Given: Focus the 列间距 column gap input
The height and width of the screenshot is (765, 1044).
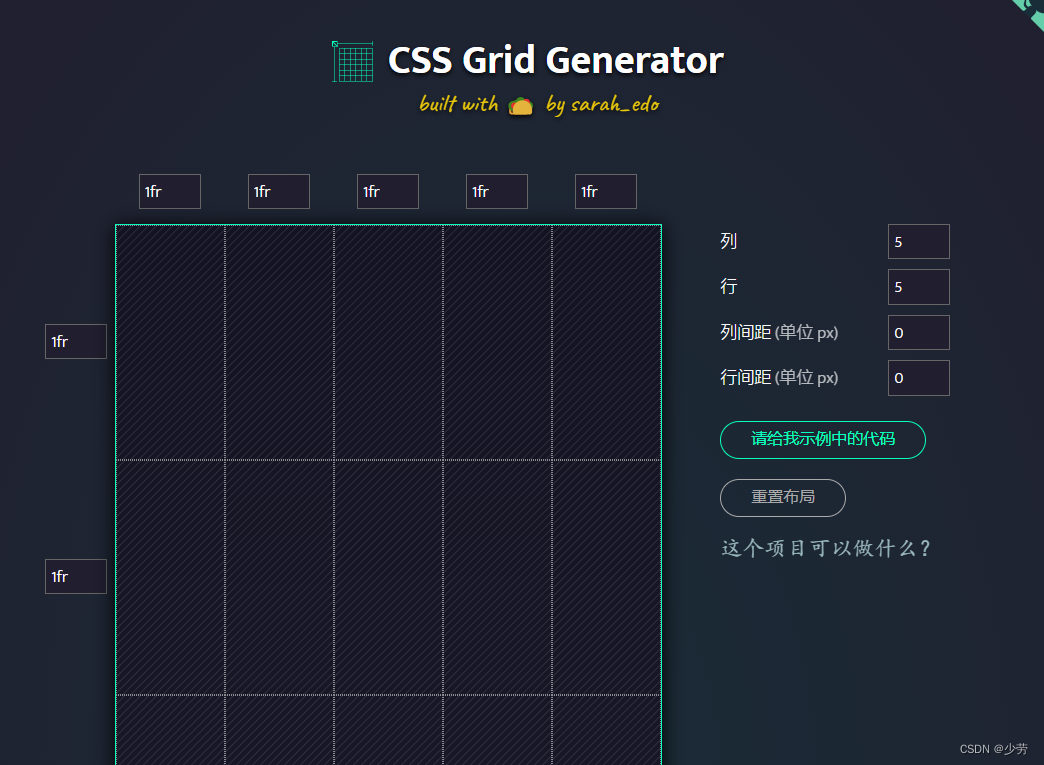Looking at the screenshot, I should click(x=919, y=333).
